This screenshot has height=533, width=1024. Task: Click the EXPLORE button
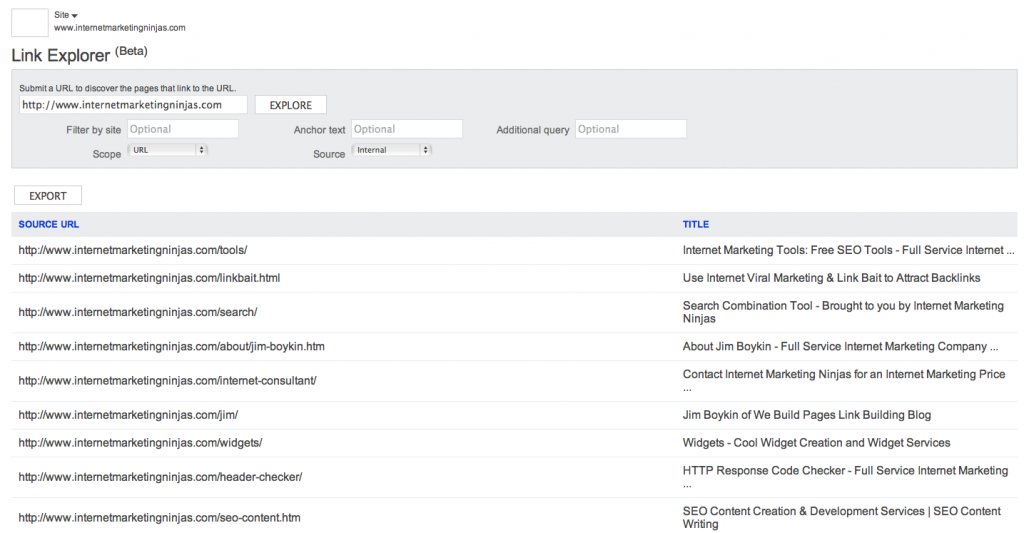pos(291,105)
